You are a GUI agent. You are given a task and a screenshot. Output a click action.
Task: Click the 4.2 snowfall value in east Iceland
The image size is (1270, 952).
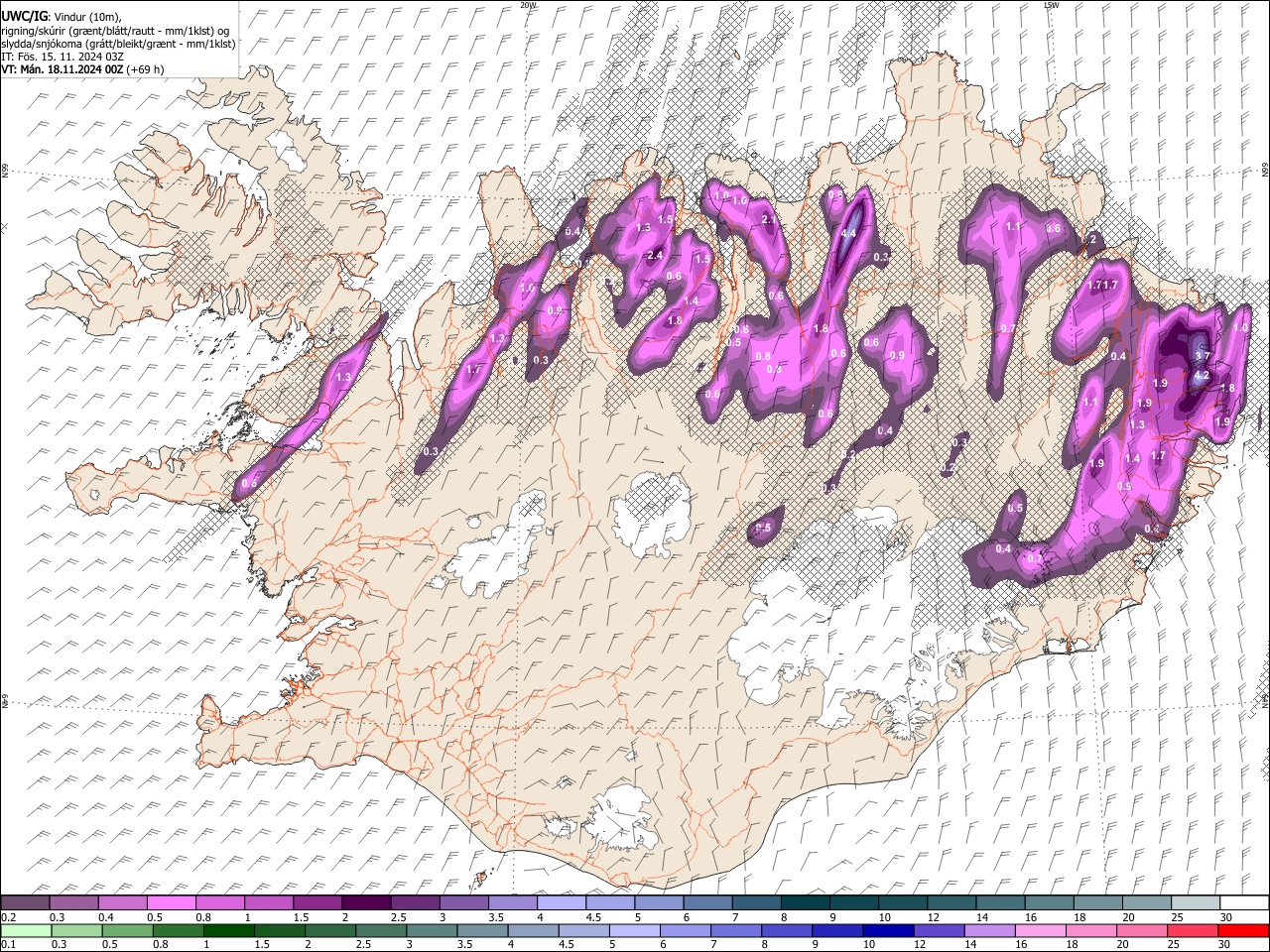coord(1201,376)
